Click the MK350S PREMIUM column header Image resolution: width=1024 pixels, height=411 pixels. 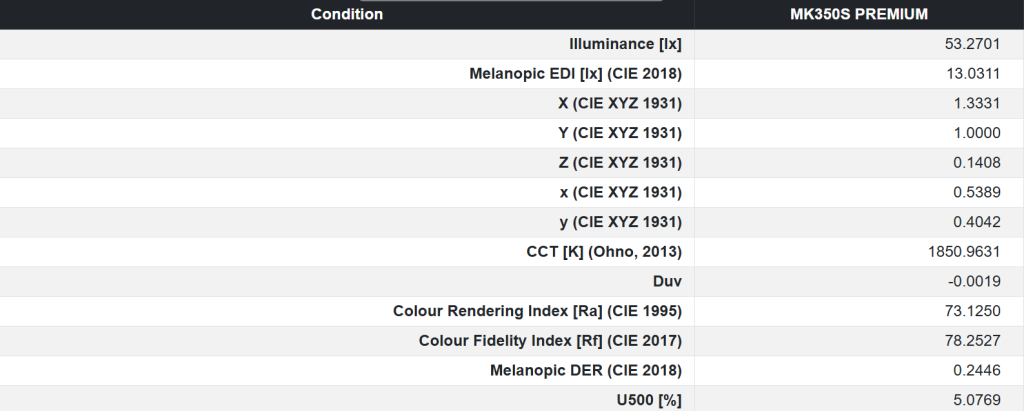click(x=859, y=14)
